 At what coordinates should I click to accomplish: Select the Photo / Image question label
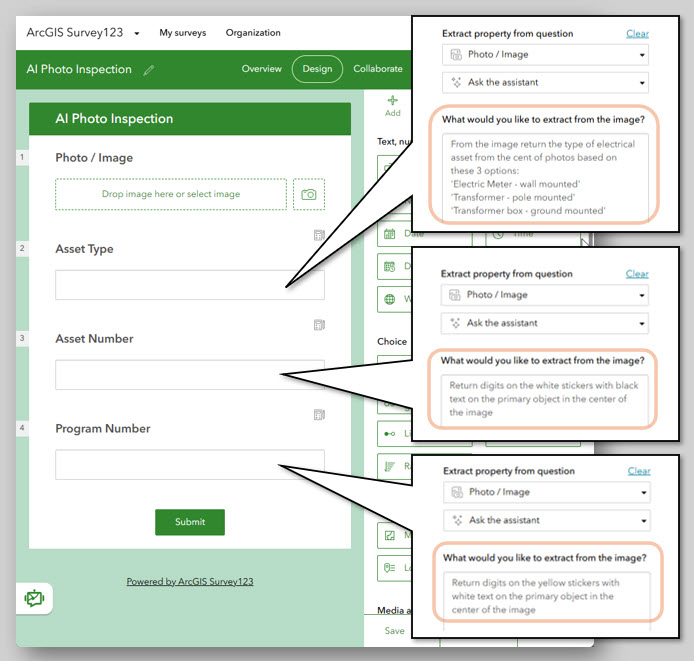[94, 158]
